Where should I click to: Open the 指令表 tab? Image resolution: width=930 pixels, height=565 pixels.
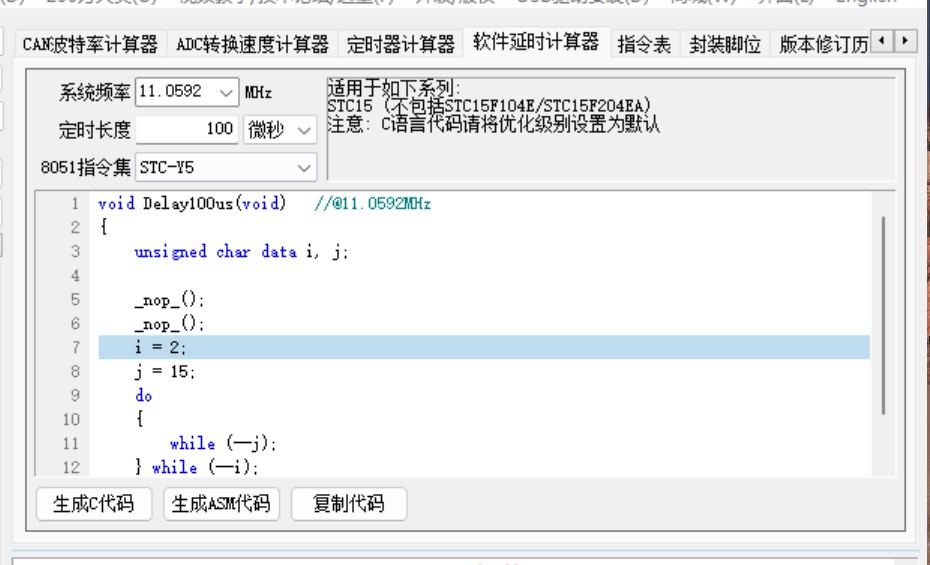pos(644,44)
